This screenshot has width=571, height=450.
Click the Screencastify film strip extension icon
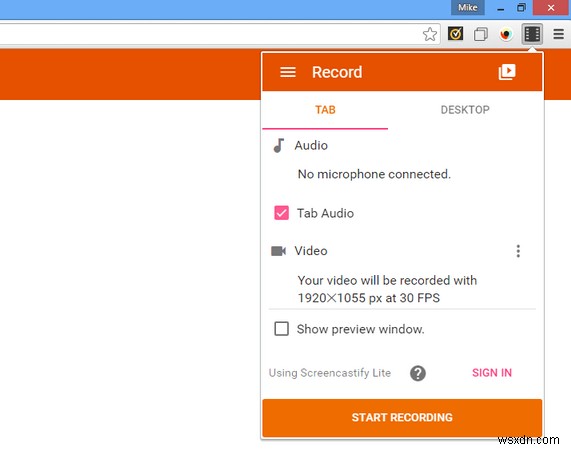click(532, 34)
